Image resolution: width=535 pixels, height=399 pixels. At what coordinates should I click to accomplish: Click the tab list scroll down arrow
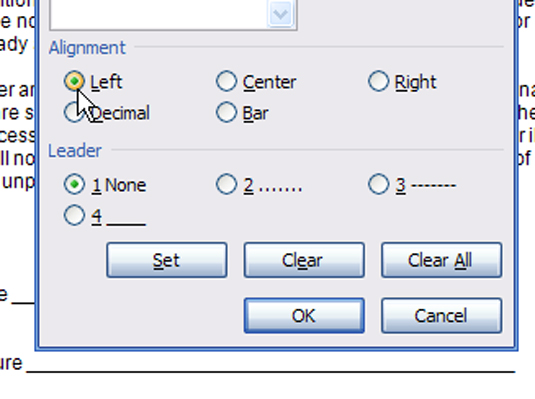(280, 14)
